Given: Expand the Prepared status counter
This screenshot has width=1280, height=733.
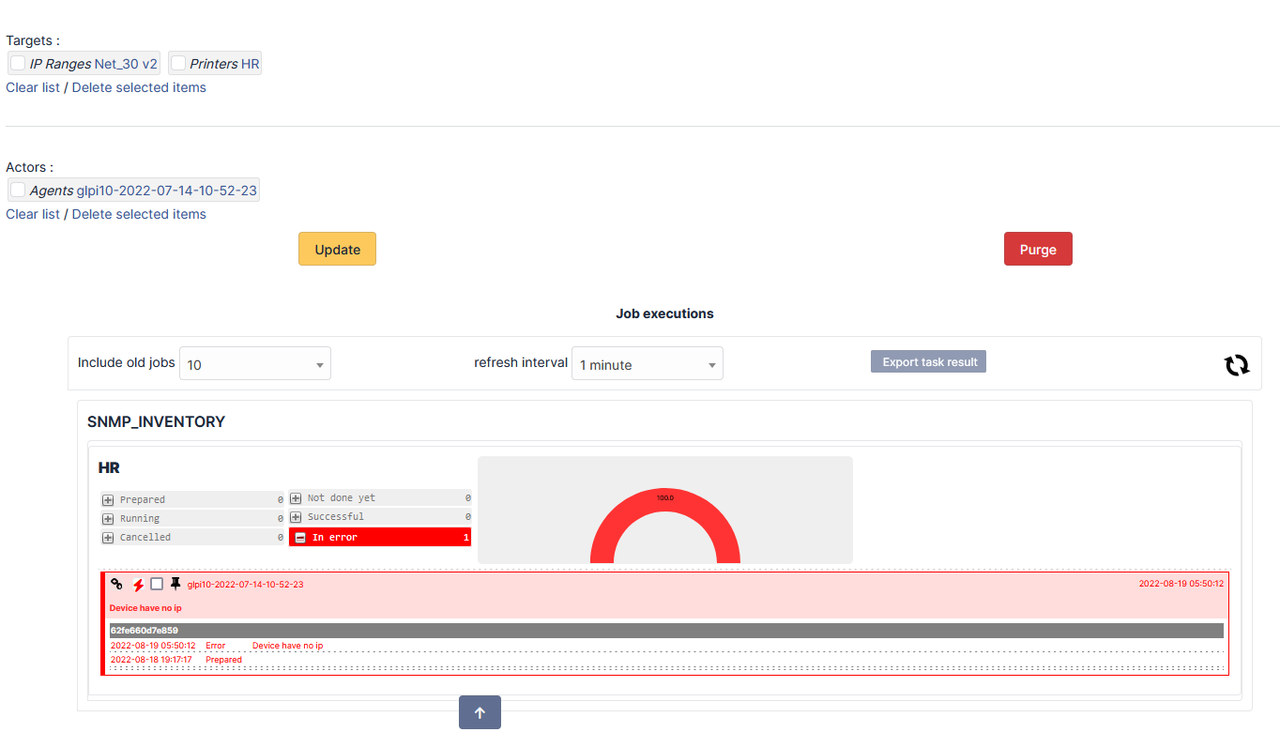Looking at the screenshot, I should click(106, 499).
